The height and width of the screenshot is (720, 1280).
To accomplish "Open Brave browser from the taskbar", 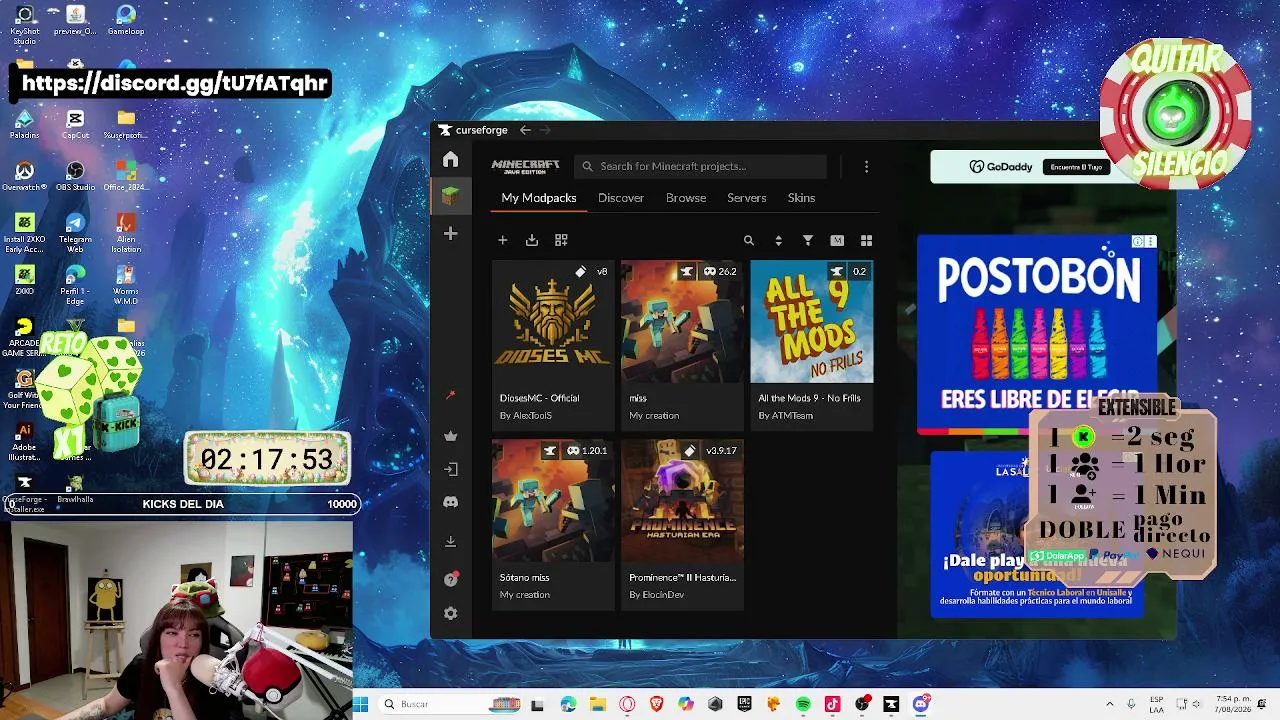I will 656,704.
